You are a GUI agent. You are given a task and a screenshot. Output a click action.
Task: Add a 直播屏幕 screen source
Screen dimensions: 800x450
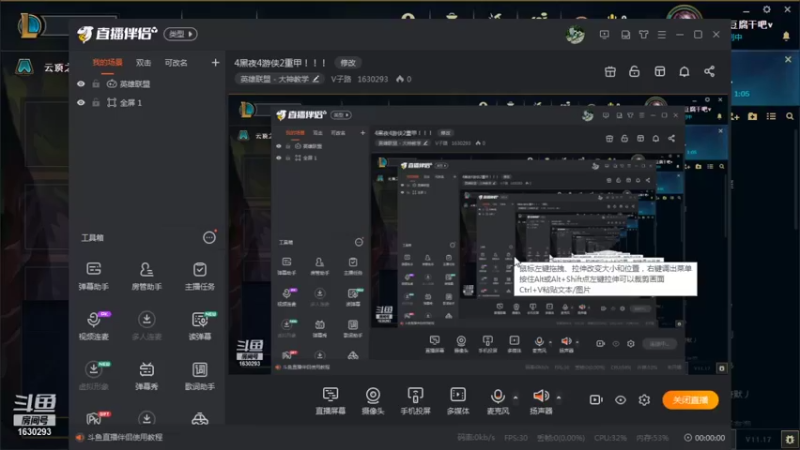[x=330, y=401]
